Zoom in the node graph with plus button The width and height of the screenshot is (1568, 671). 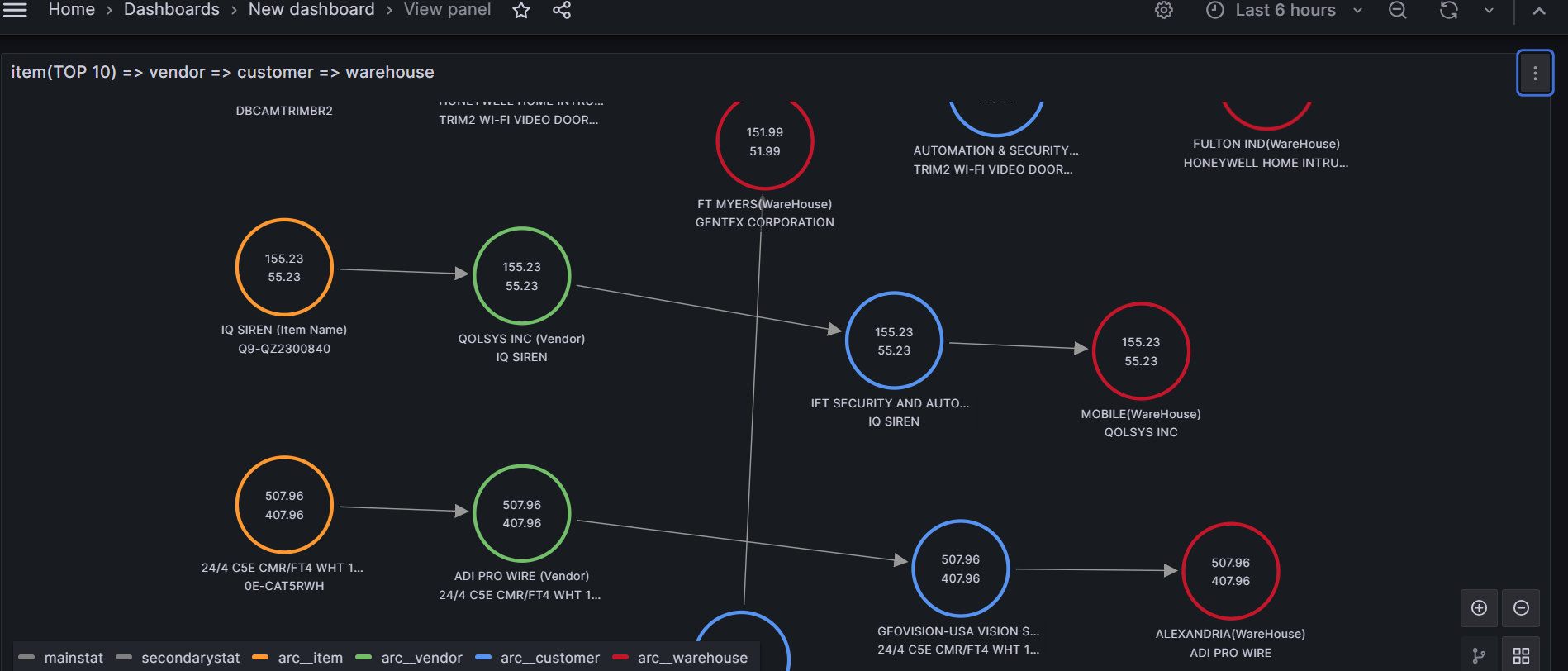pos(1479,608)
